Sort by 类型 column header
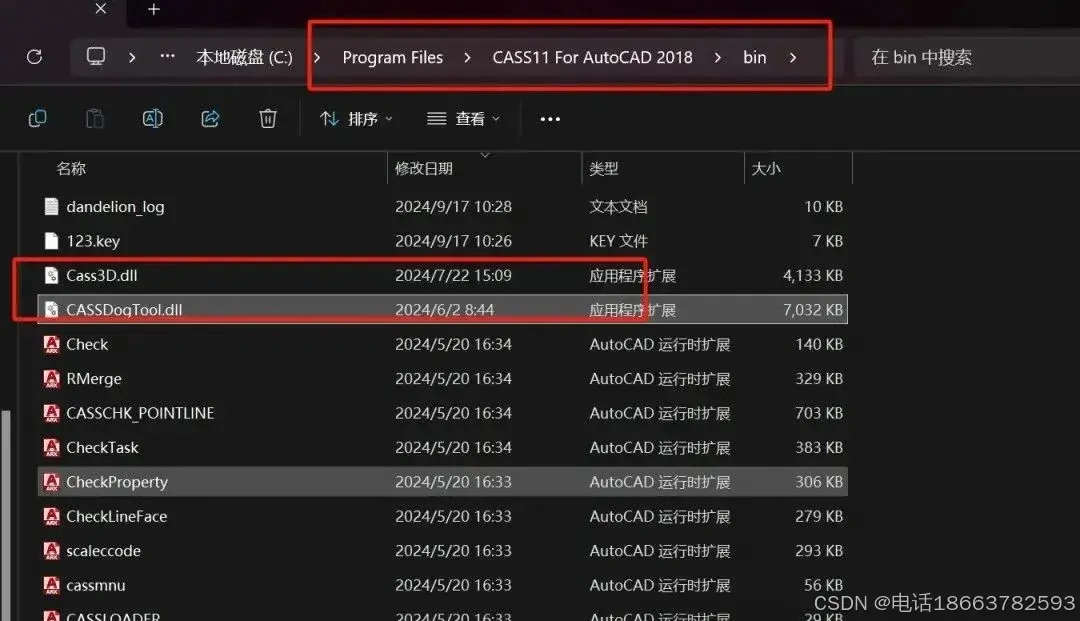The image size is (1080, 621). pos(603,169)
